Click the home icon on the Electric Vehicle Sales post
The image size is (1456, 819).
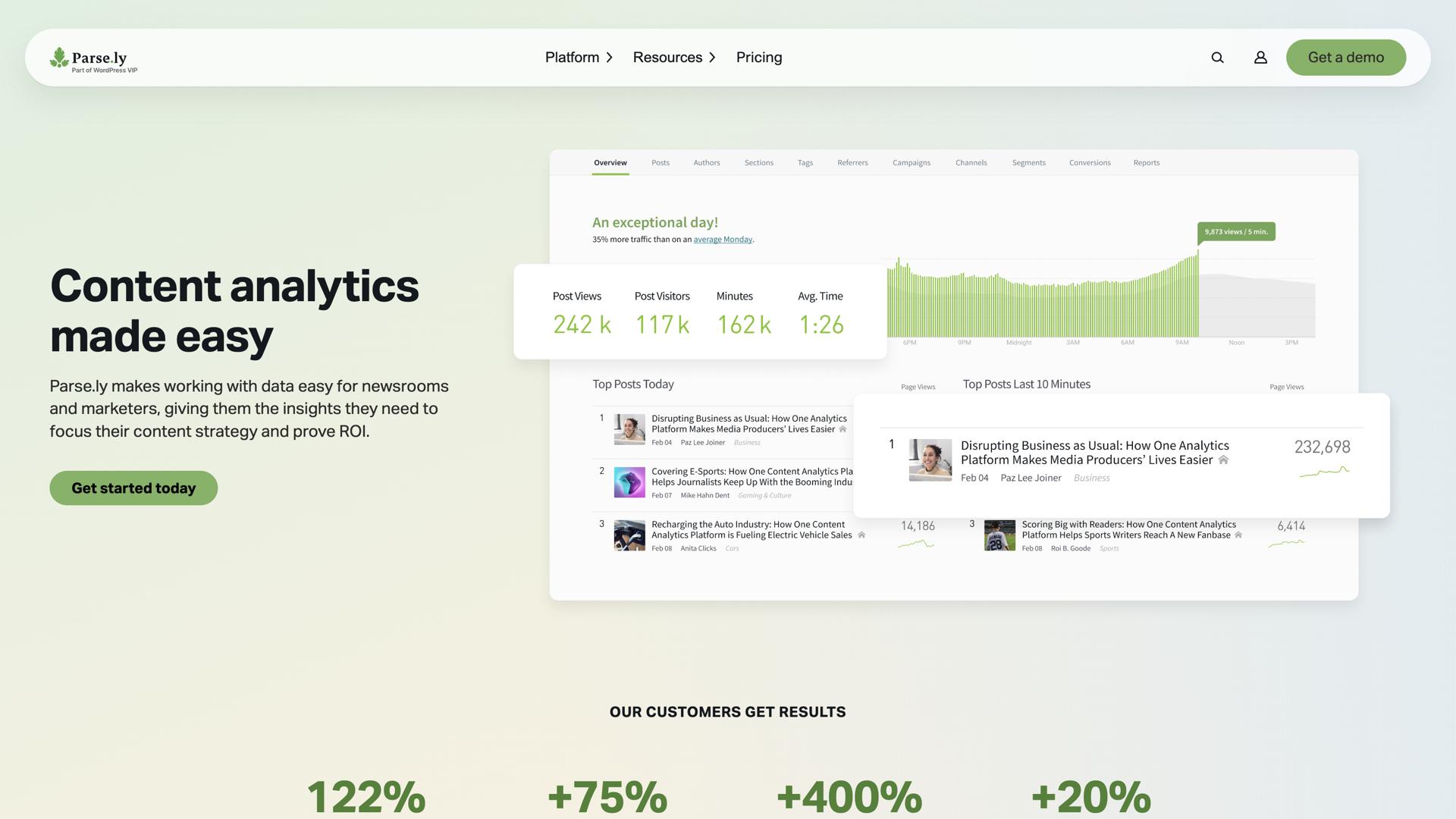(861, 535)
